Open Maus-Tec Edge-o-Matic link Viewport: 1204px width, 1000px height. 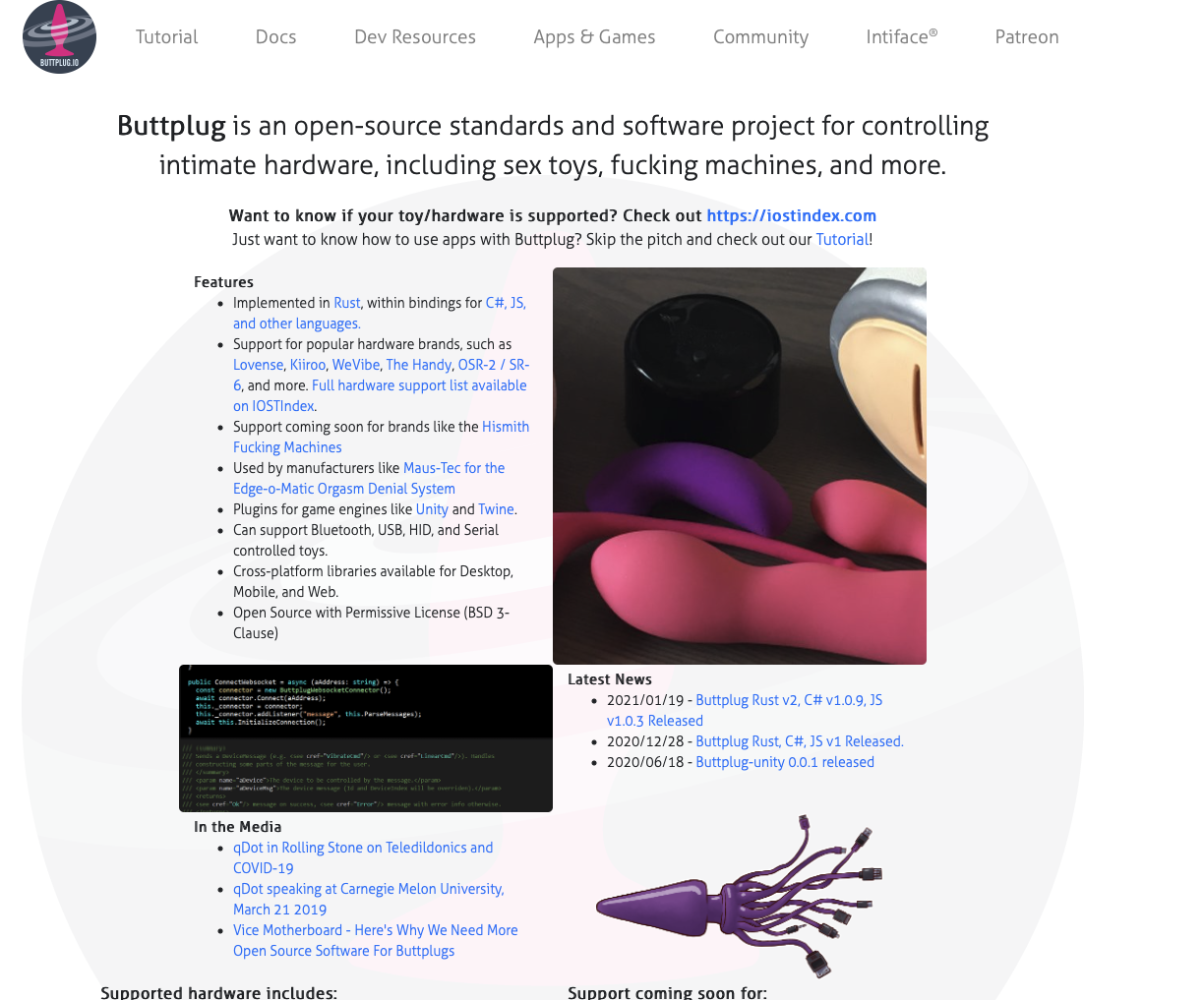point(369,478)
